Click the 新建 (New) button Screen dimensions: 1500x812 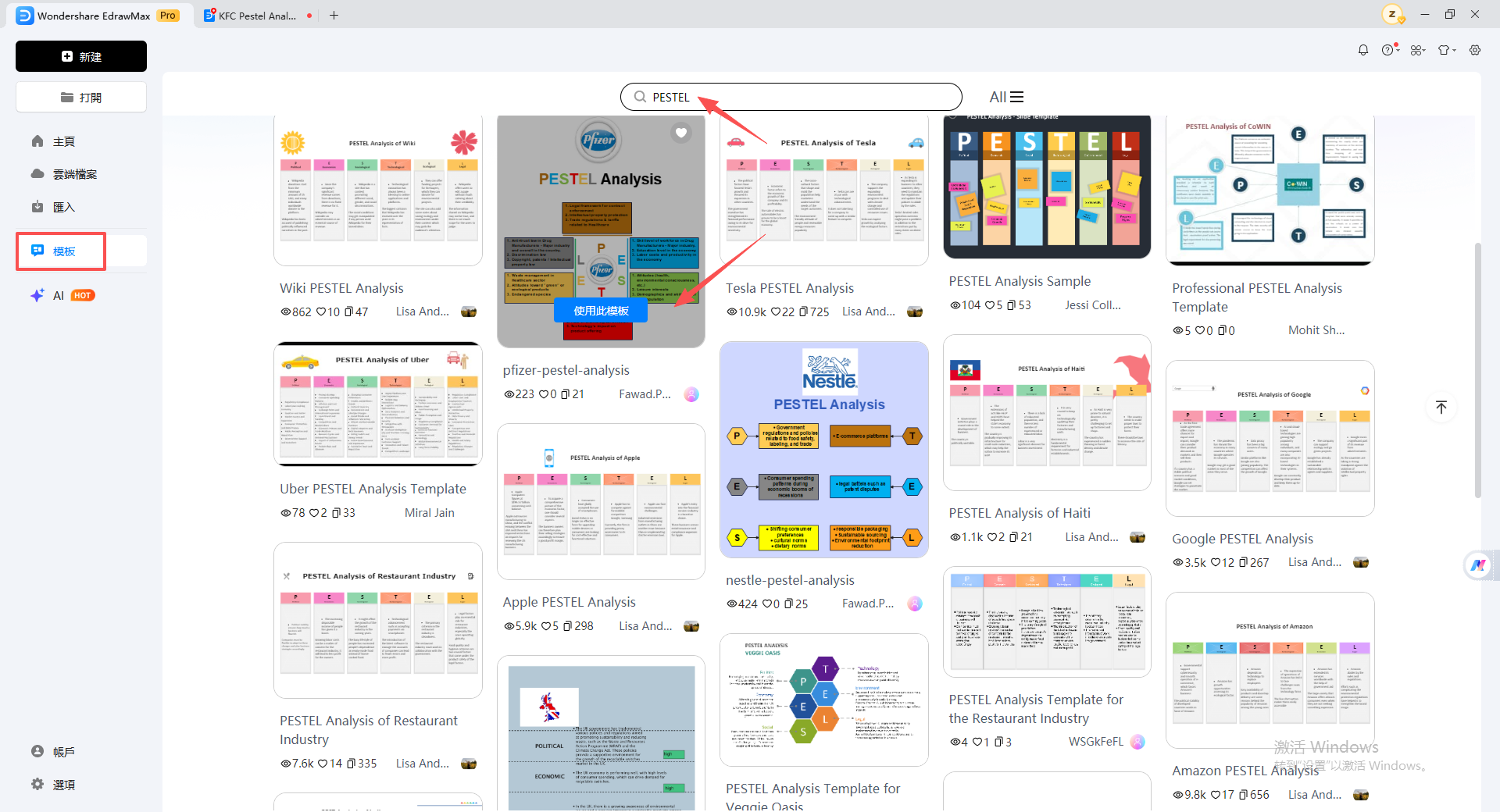(81, 56)
